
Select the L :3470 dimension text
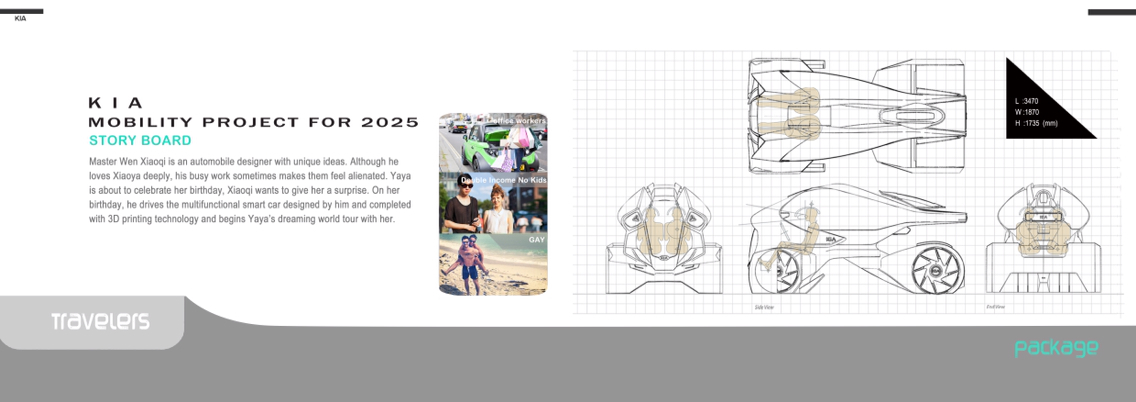click(1027, 101)
